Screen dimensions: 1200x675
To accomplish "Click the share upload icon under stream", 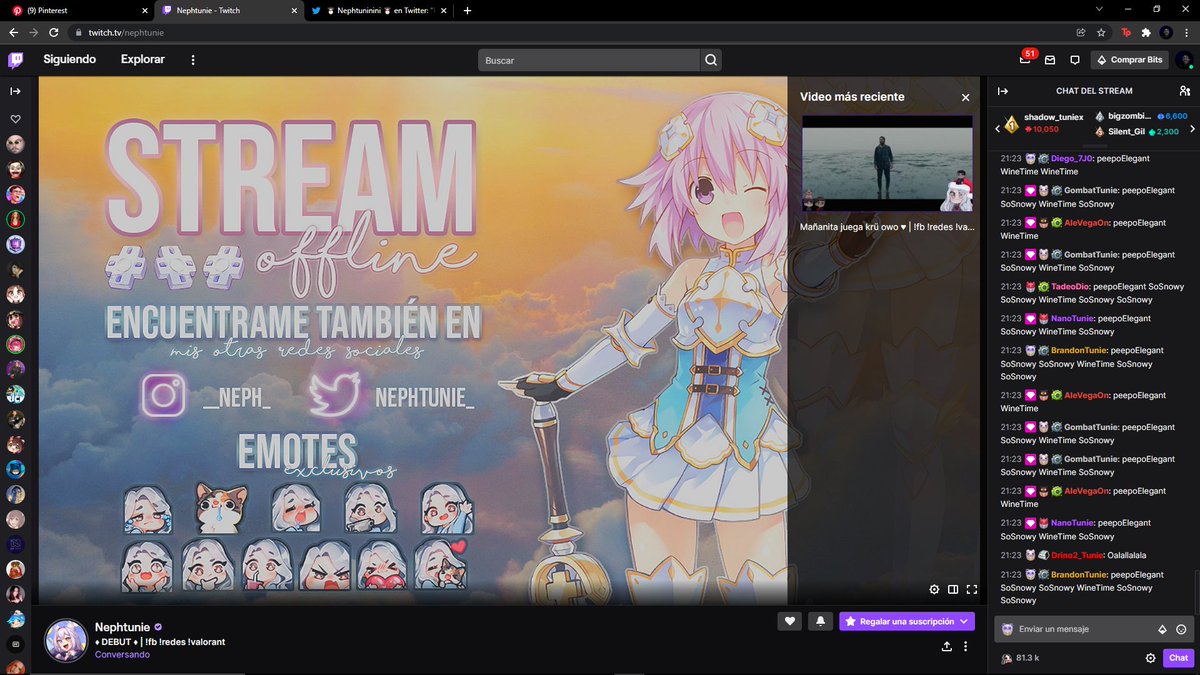I will (x=946, y=647).
